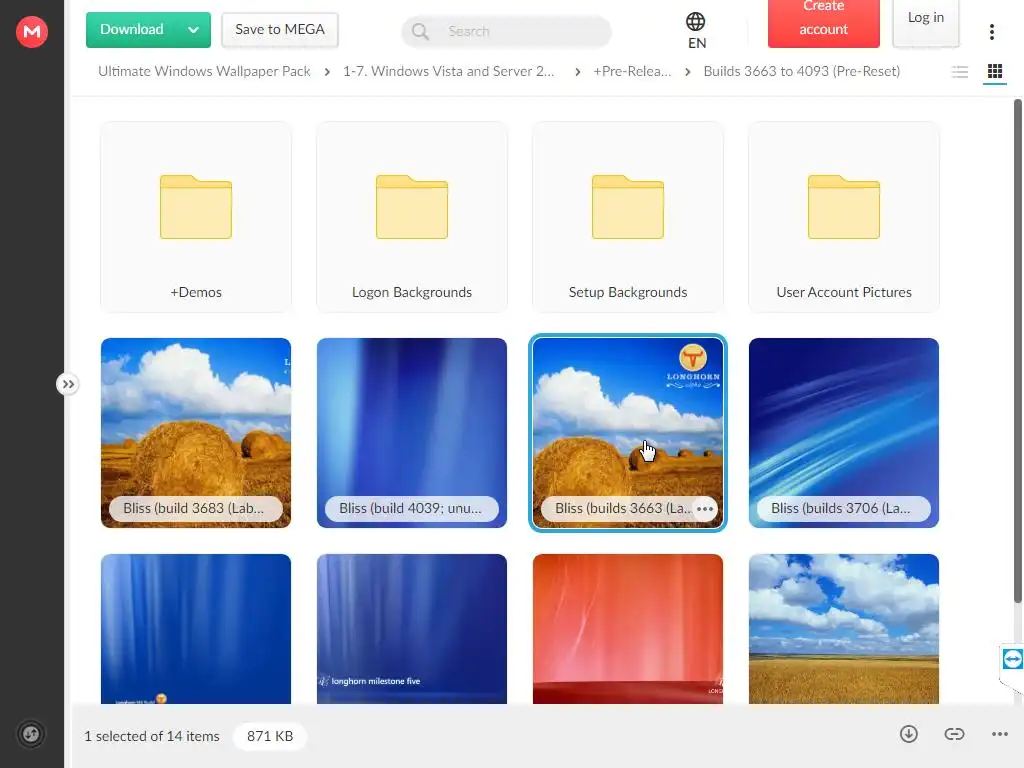
Task: Select the blue aurora wallpaper with Longhorn logo
Action: click(x=196, y=628)
